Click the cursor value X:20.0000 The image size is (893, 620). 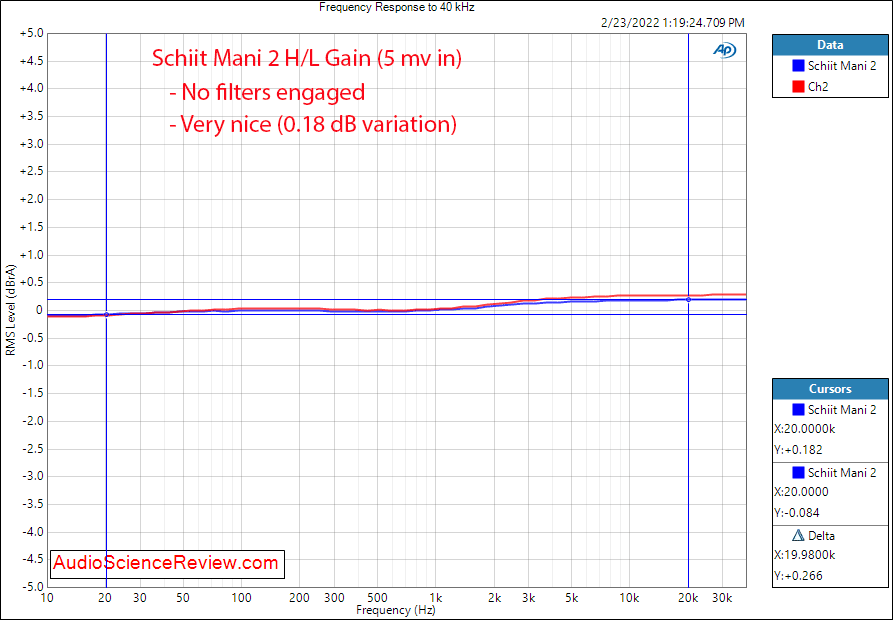pyautogui.click(x=802, y=492)
